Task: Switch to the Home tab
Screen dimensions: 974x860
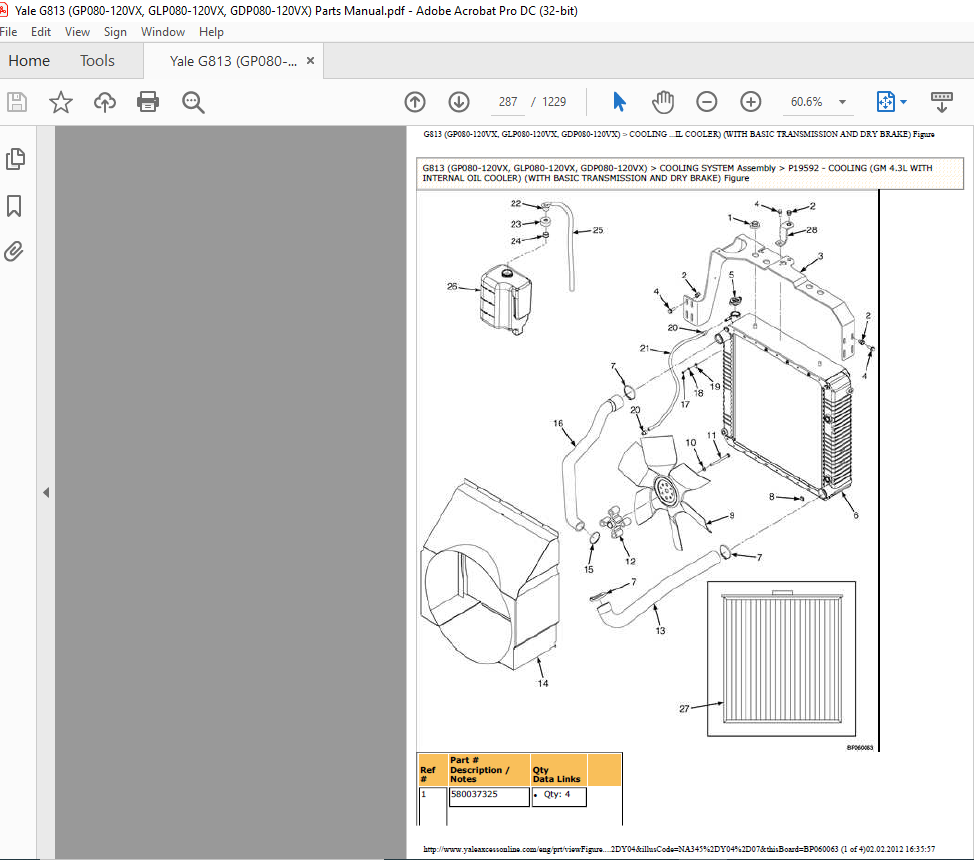Action: pos(29,61)
